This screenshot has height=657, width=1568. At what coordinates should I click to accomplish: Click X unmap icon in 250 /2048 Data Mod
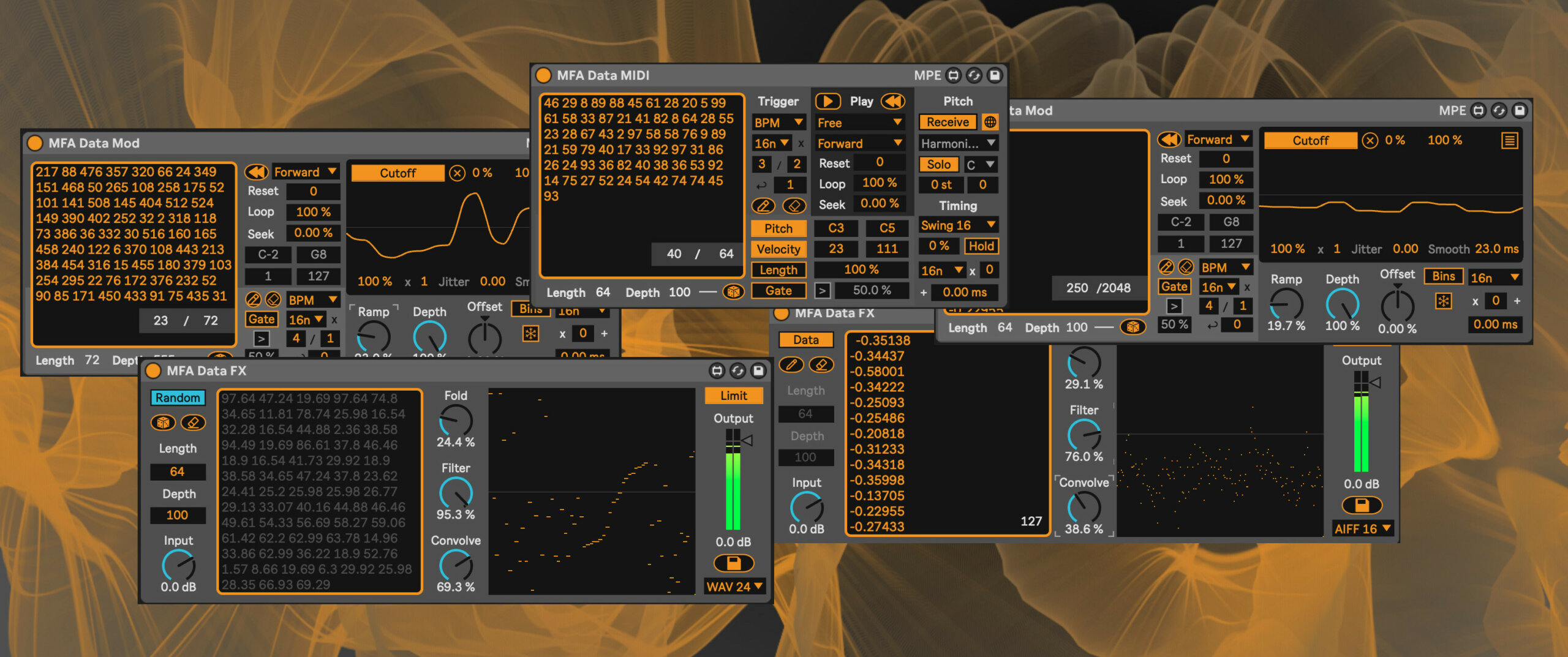[1370, 141]
